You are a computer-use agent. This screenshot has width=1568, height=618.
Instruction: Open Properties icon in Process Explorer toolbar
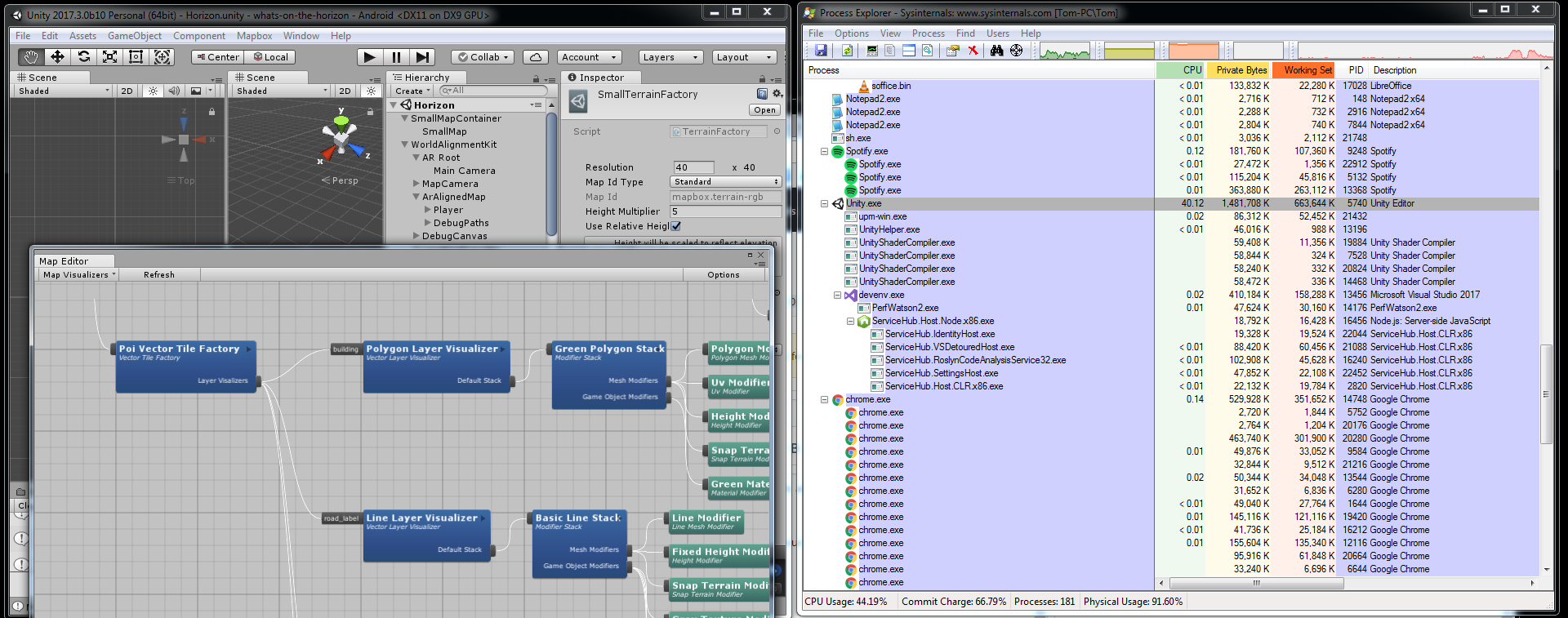pyautogui.click(x=952, y=51)
